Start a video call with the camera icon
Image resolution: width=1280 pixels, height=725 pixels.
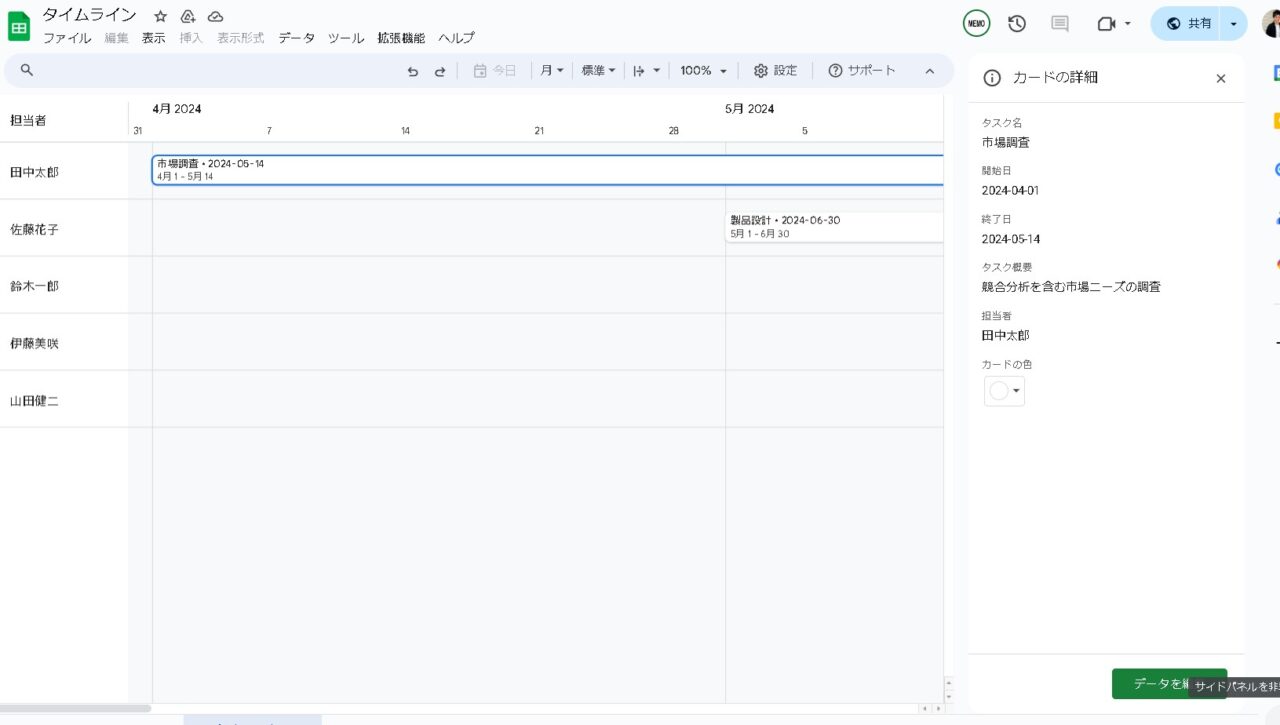[x=1104, y=23]
